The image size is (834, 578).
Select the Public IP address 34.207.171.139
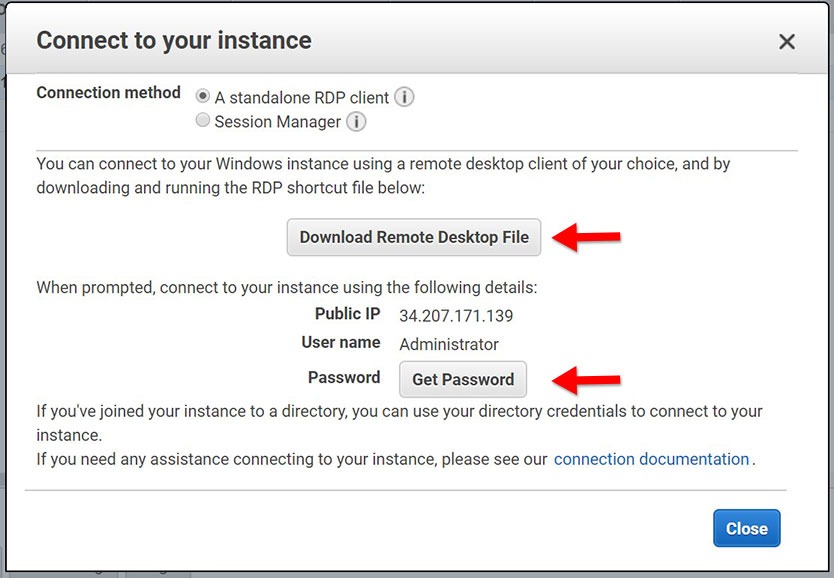(457, 313)
